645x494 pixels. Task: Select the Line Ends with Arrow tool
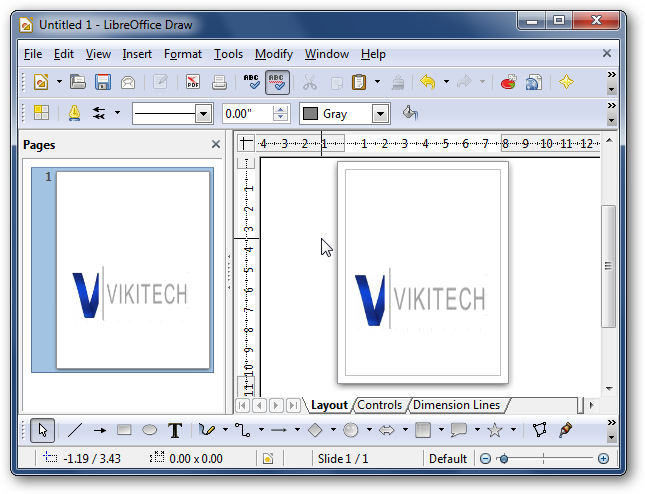point(100,431)
